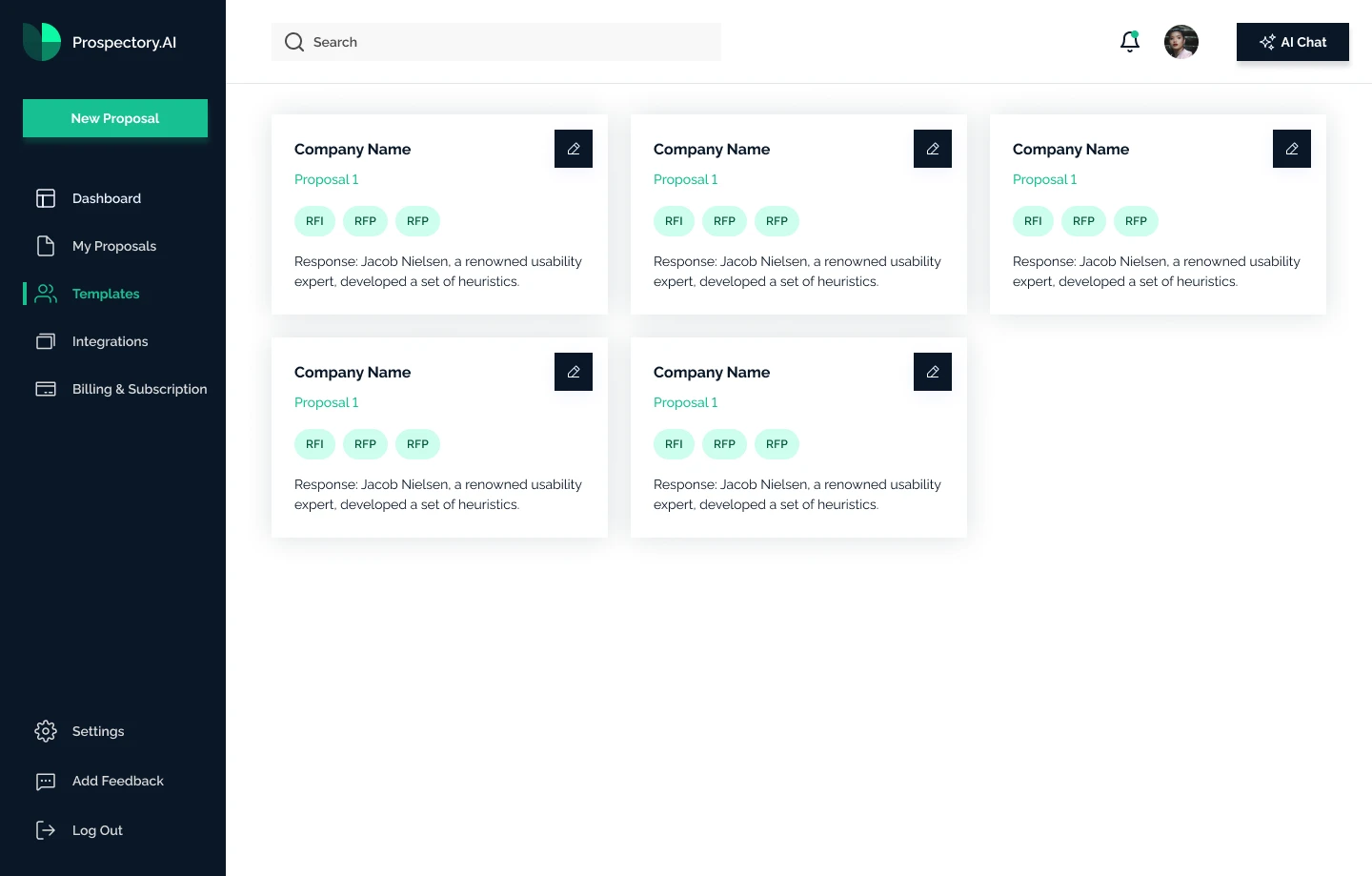Image resolution: width=1372 pixels, height=876 pixels.
Task: Open Proposal 1 link in top-middle card
Action: [x=686, y=179]
